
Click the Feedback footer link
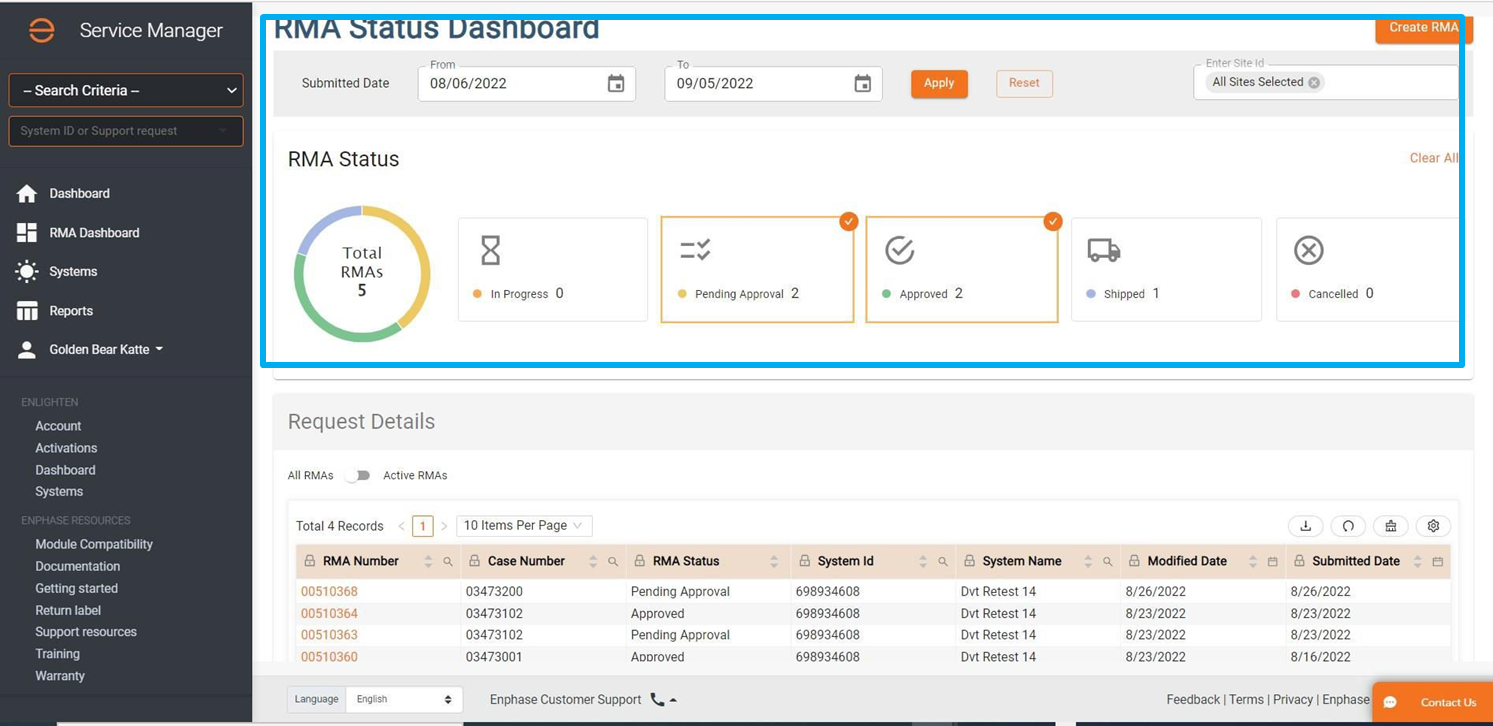pyautogui.click(x=1193, y=700)
